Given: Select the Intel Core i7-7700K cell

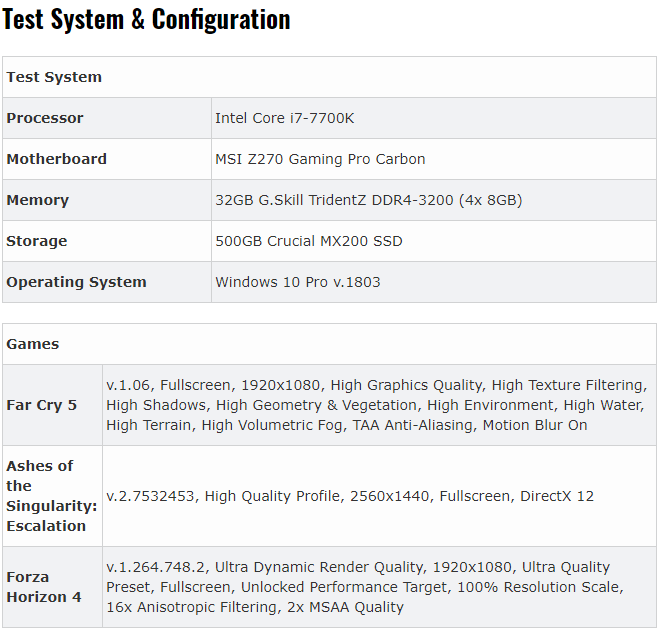Looking at the screenshot, I should point(434,118).
